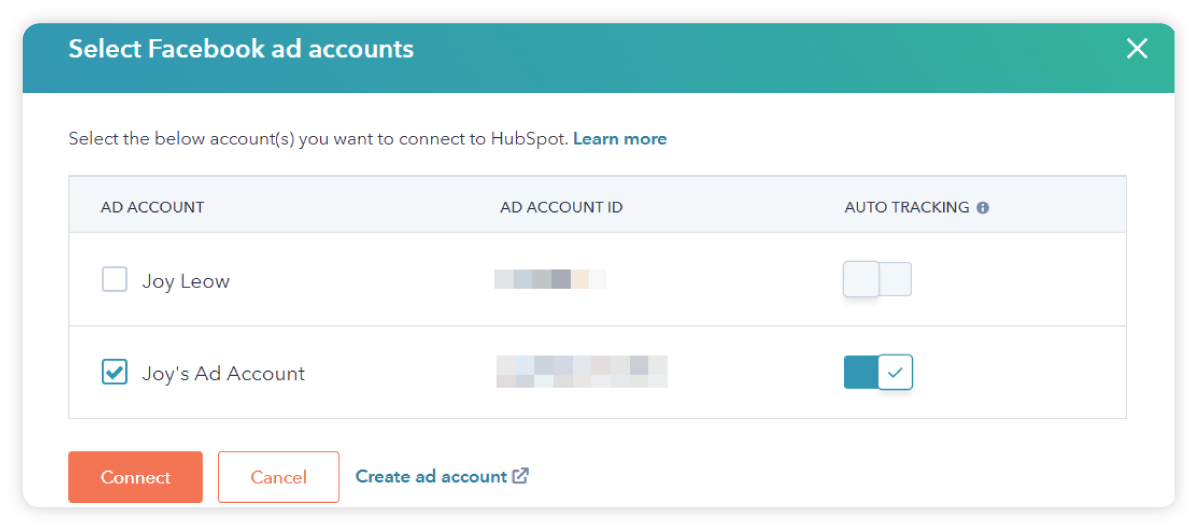Click the blurred account ID for Joy Leow

pos(550,280)
